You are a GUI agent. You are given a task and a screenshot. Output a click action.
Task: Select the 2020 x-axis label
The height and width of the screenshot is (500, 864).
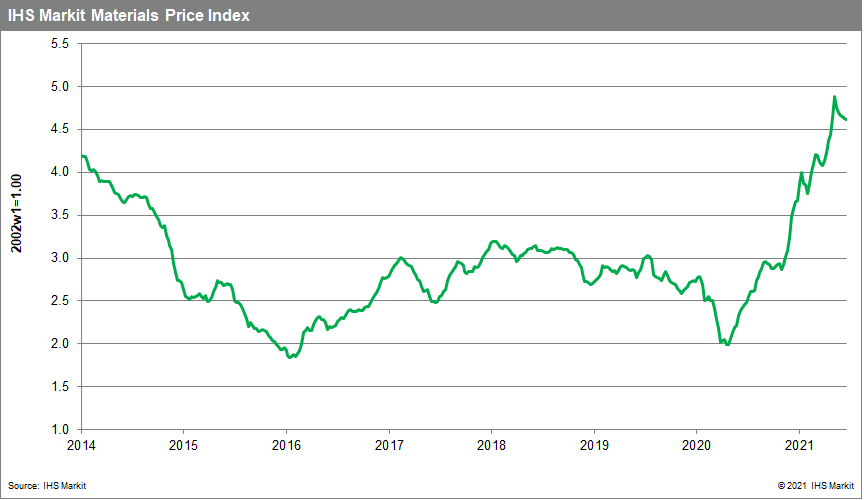[697, 443]
